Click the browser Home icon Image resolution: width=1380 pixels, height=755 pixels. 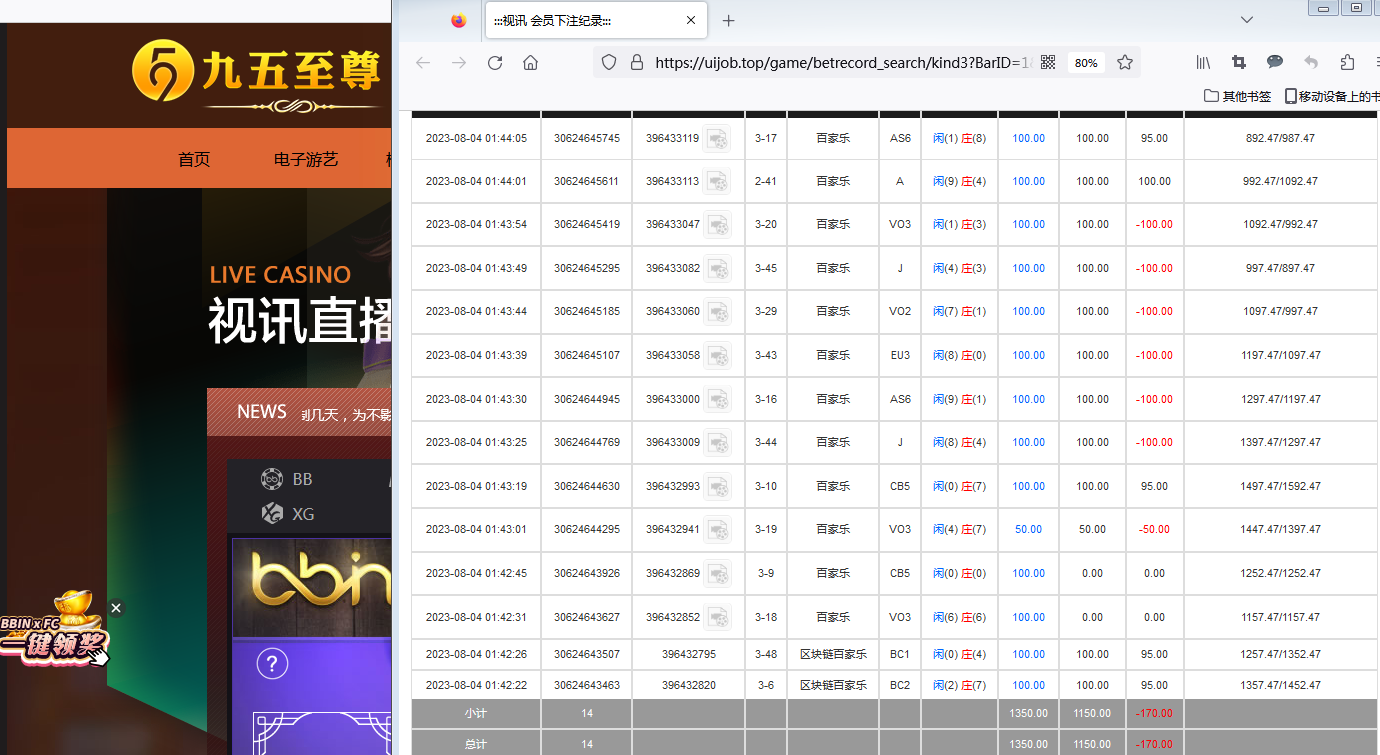point(530,63)
